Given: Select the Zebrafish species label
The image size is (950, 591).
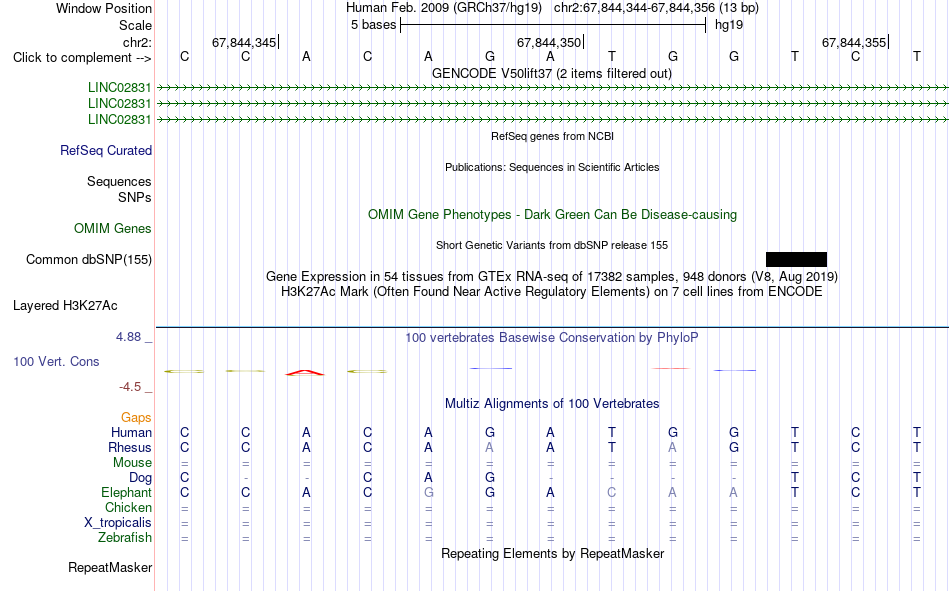Looking at the screenshot, I should (x=125, y=538).
